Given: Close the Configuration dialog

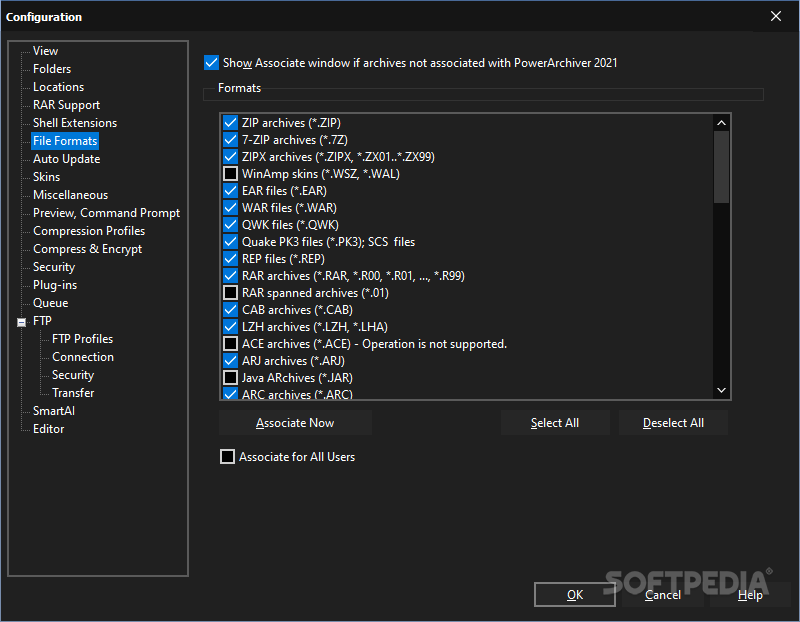Looking at the screenshot, I should (776, 16).
